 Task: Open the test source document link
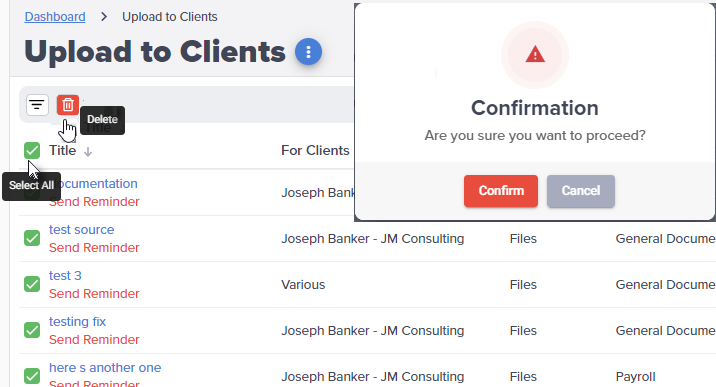tap(82, 230)
